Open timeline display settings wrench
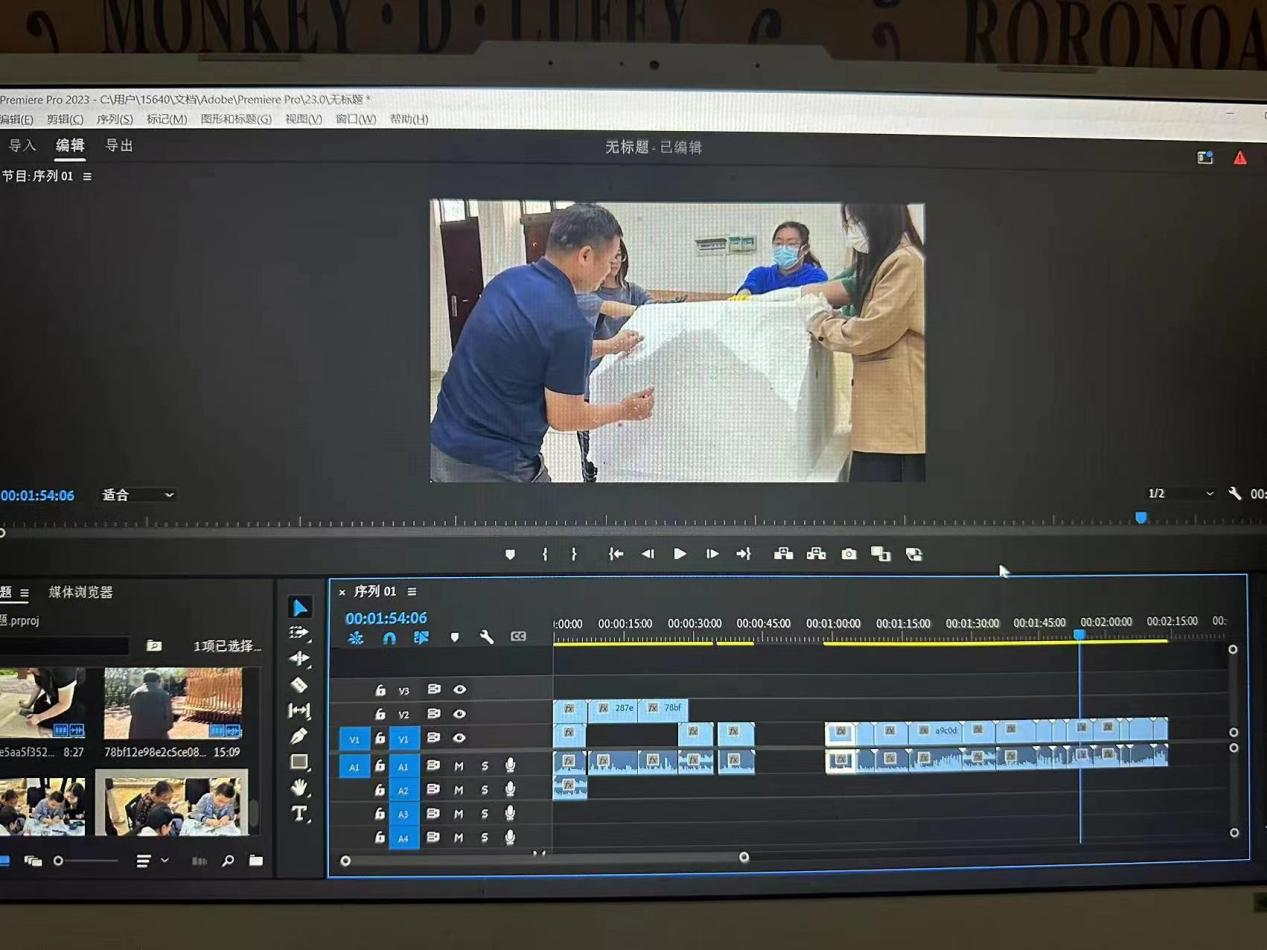This screenshot has height=950, width=1267. click(x=486, y=637)
